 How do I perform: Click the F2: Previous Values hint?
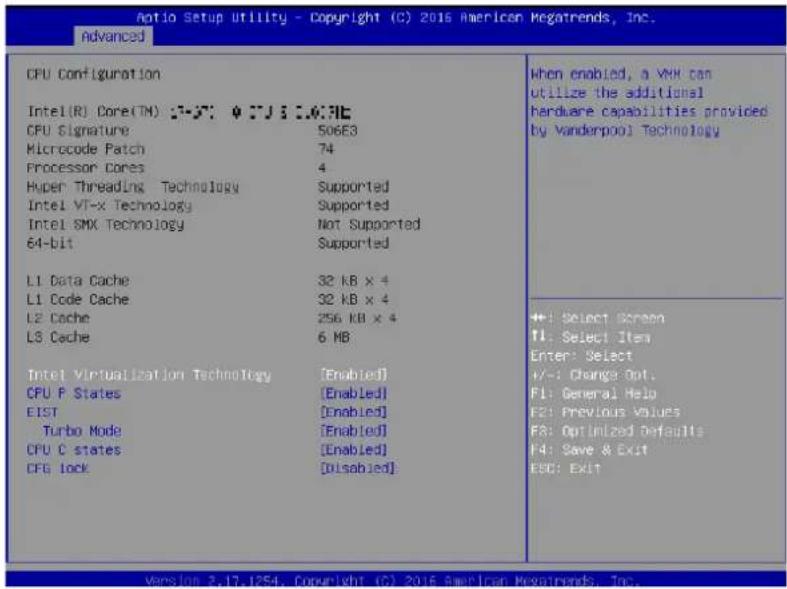click(605, 412)
